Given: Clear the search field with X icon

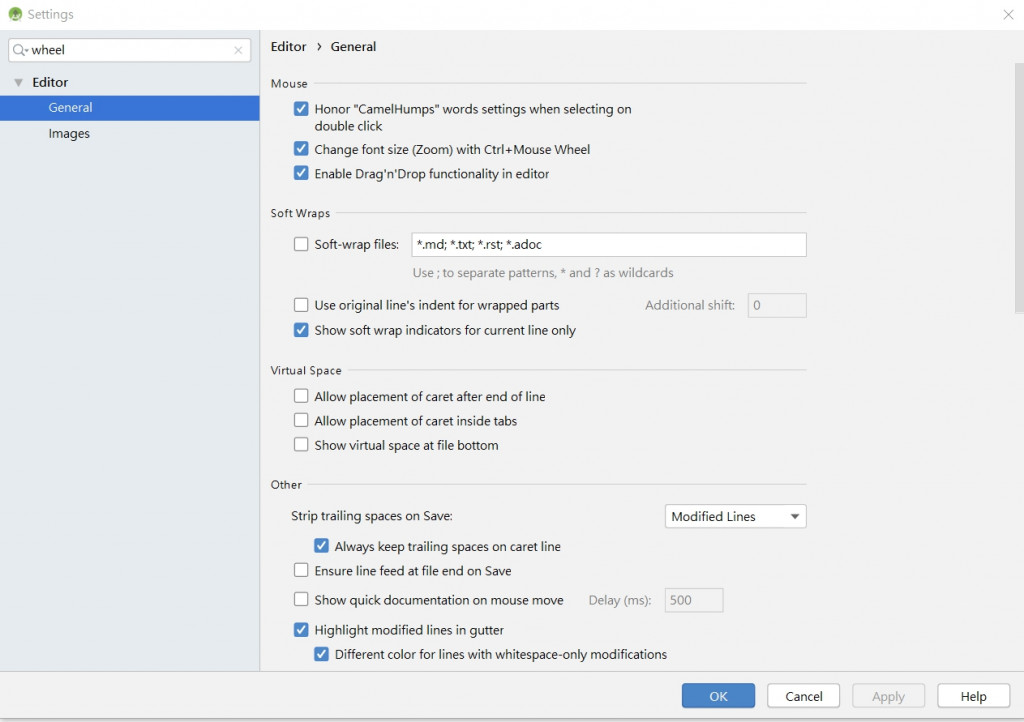Looking at the screenshot, I should click(238, 50).
